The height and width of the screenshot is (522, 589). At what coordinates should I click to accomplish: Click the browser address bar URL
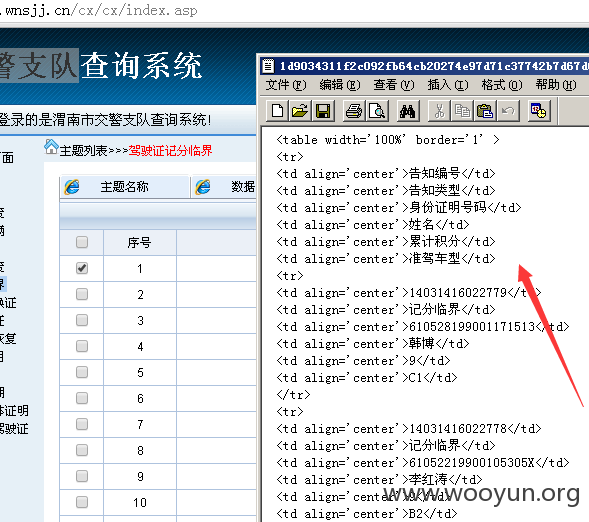tap(98, 10)
